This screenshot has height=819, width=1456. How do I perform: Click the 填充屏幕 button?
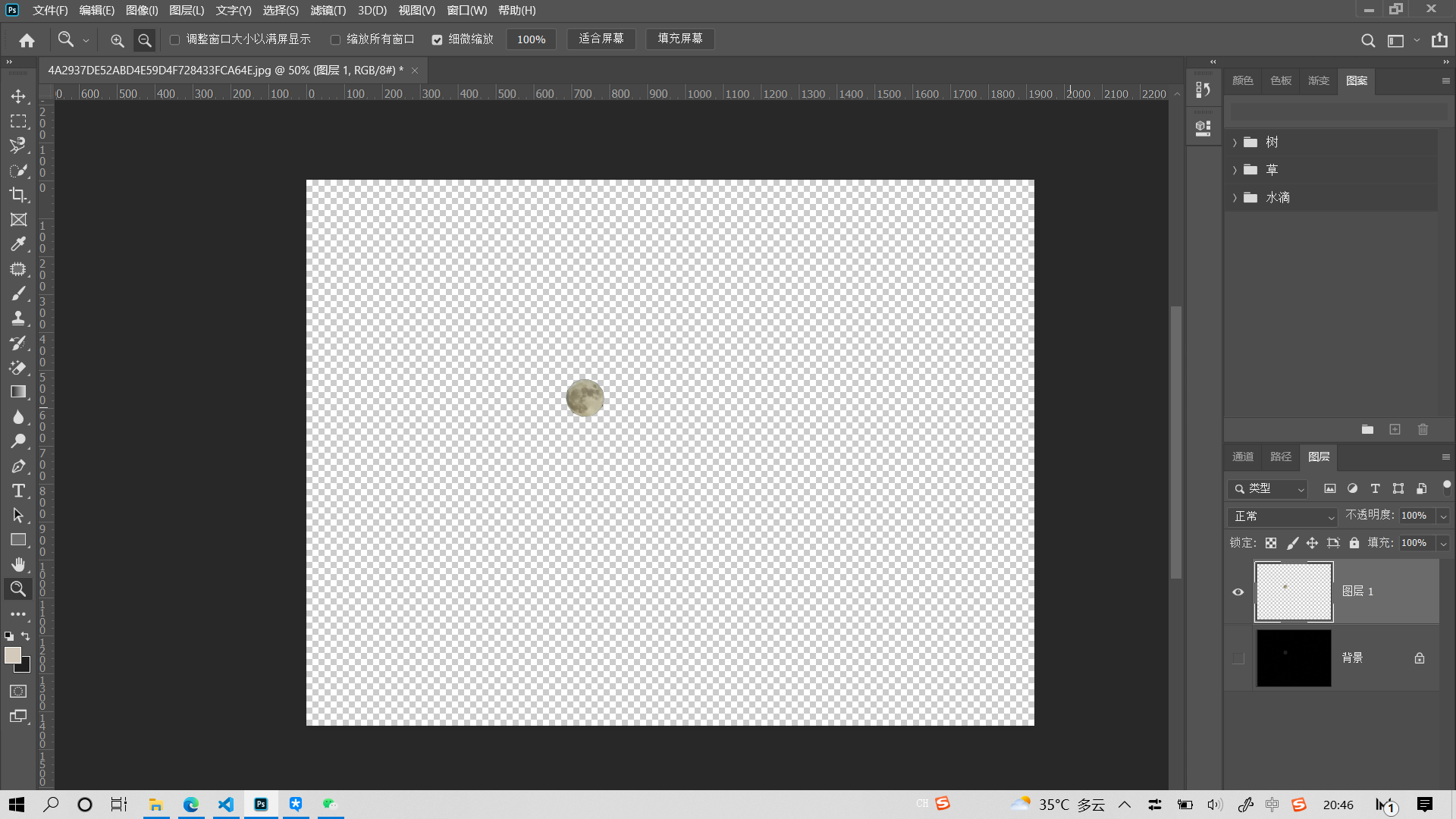click(x=679, y=39)
